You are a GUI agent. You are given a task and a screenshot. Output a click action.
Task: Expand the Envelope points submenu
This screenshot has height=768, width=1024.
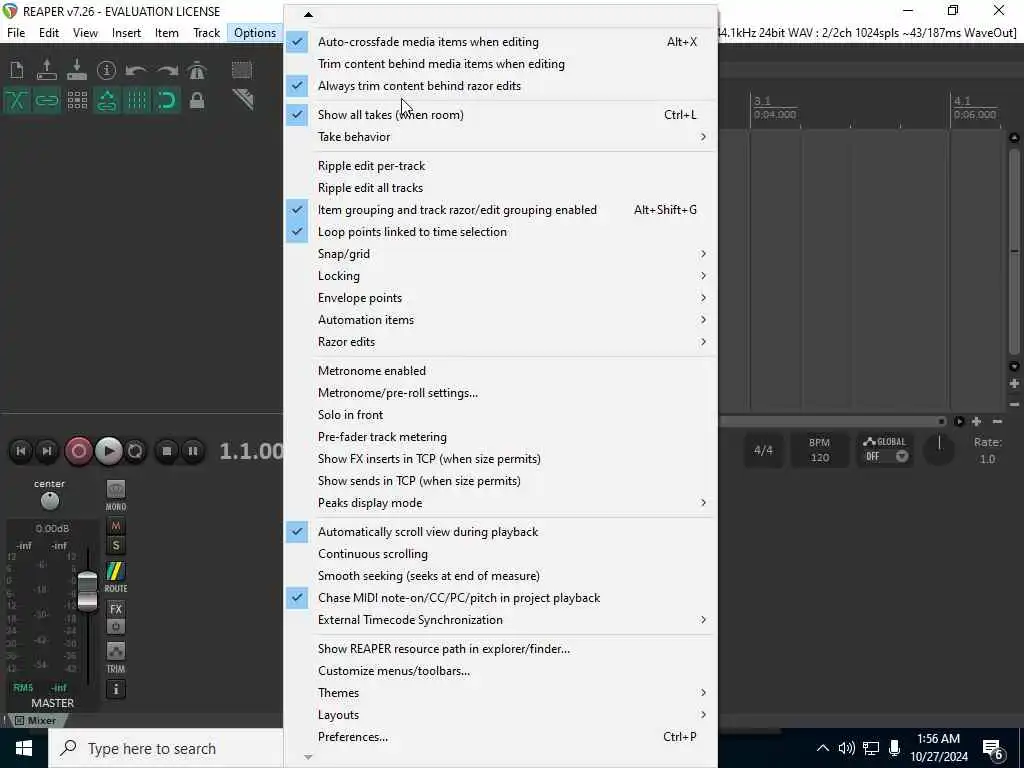tap(500, 298)
